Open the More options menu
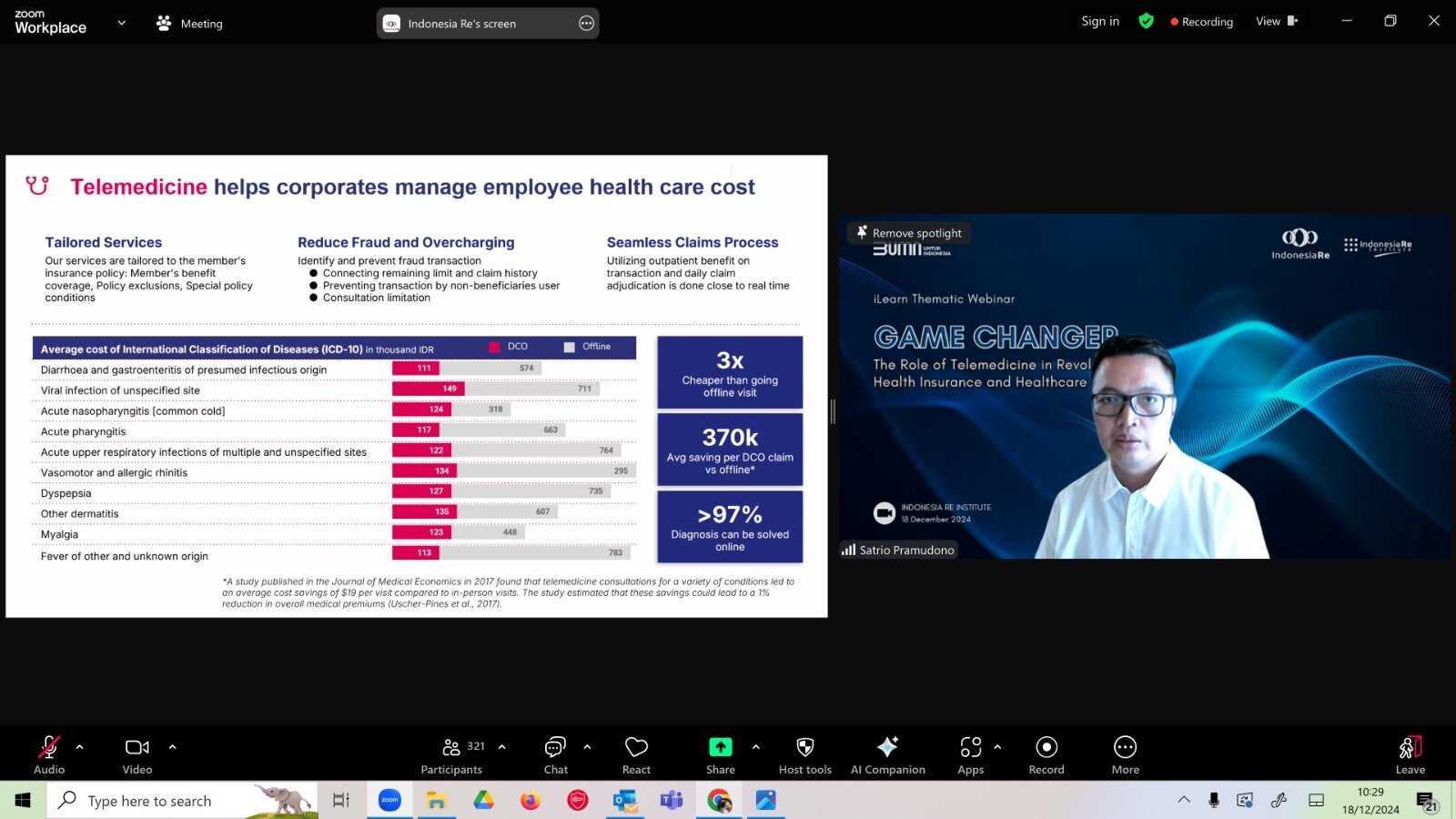Screen dimensions: 1456x819 1126,754
